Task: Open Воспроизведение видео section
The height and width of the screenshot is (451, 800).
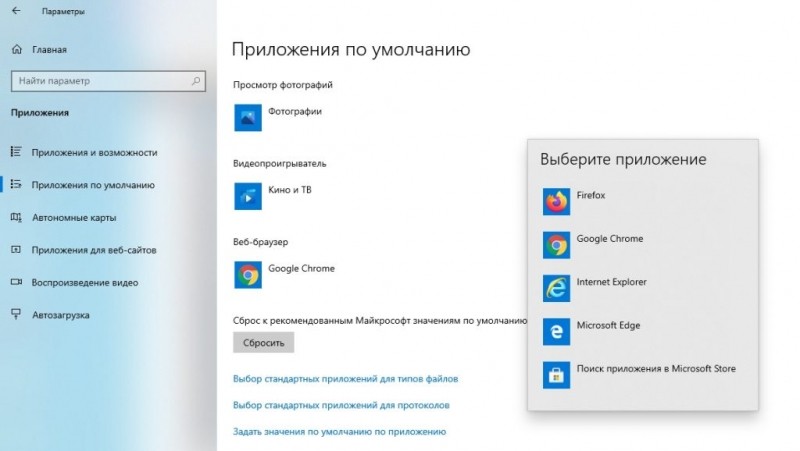Action: (x=85, y=283)
